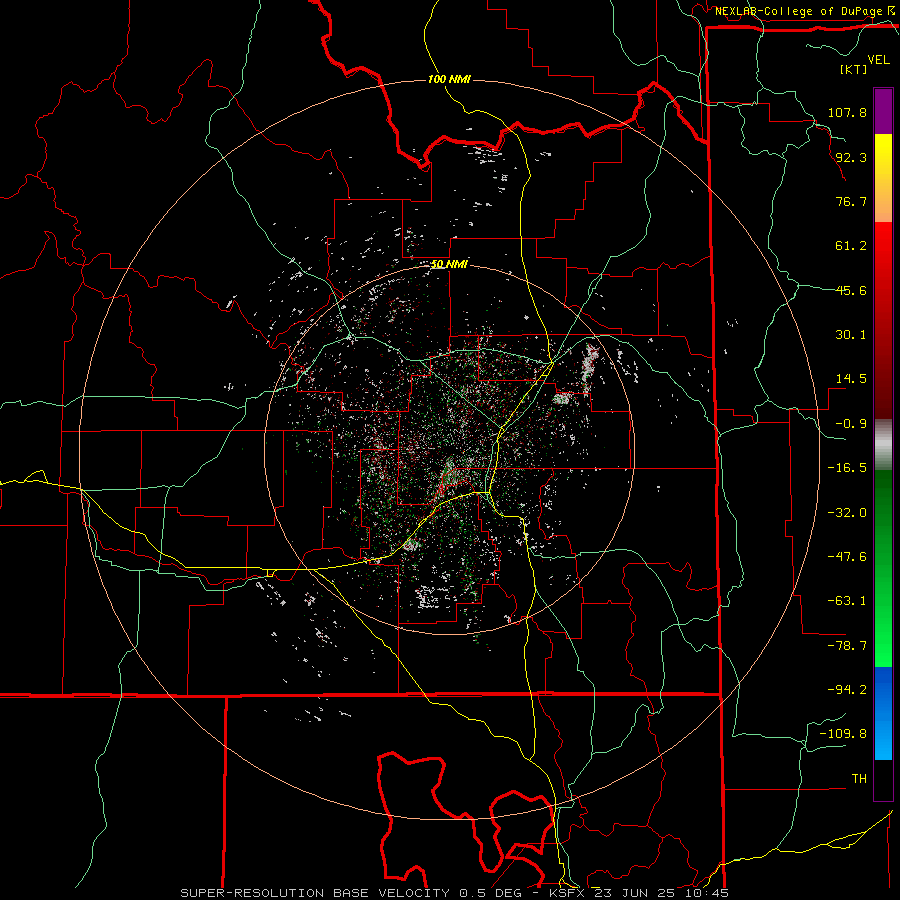
Task: Click the red segment of the color bar
Action: (883, 319)
